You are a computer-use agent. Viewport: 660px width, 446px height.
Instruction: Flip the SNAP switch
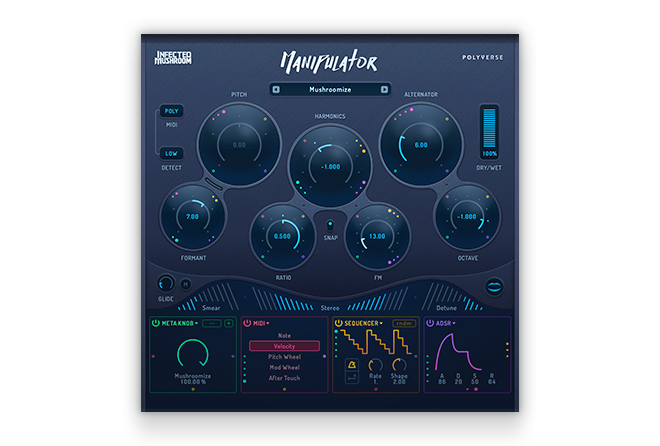tap(330, 226)
